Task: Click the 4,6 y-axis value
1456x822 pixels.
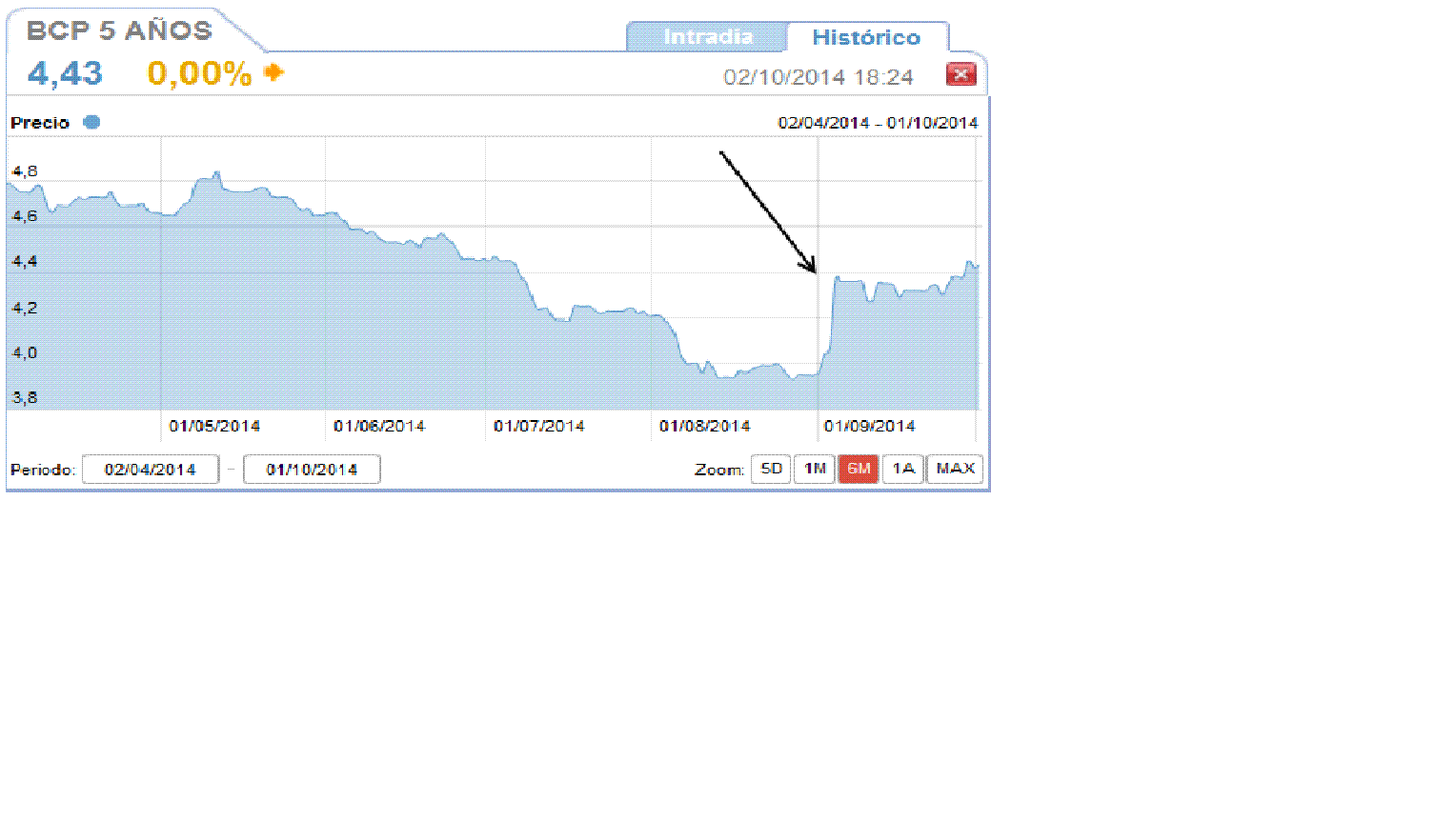Action: (x=25, y=216)
